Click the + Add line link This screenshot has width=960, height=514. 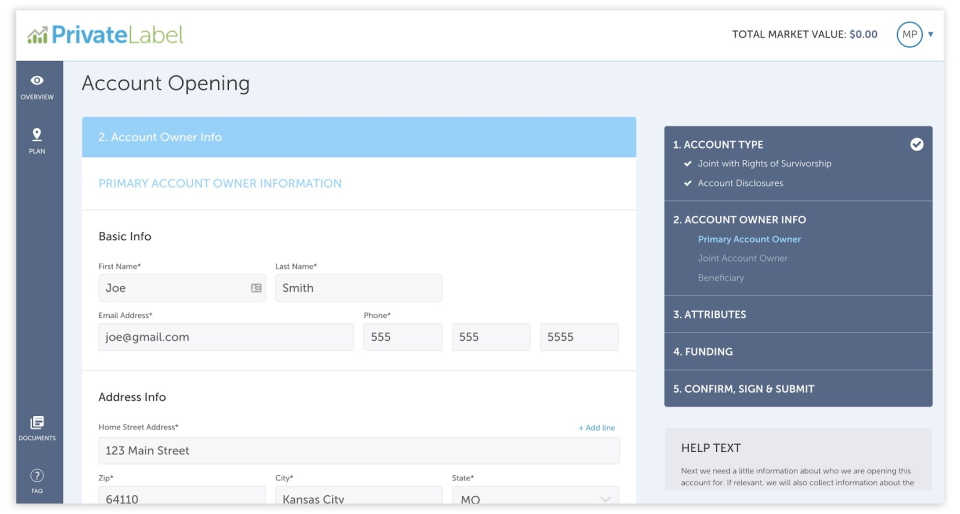point(597,428)
